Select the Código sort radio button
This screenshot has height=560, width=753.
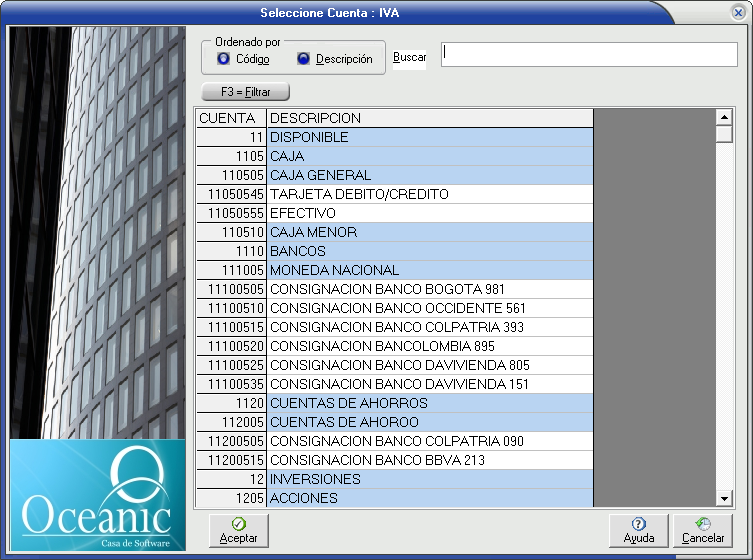click(223, 59)
